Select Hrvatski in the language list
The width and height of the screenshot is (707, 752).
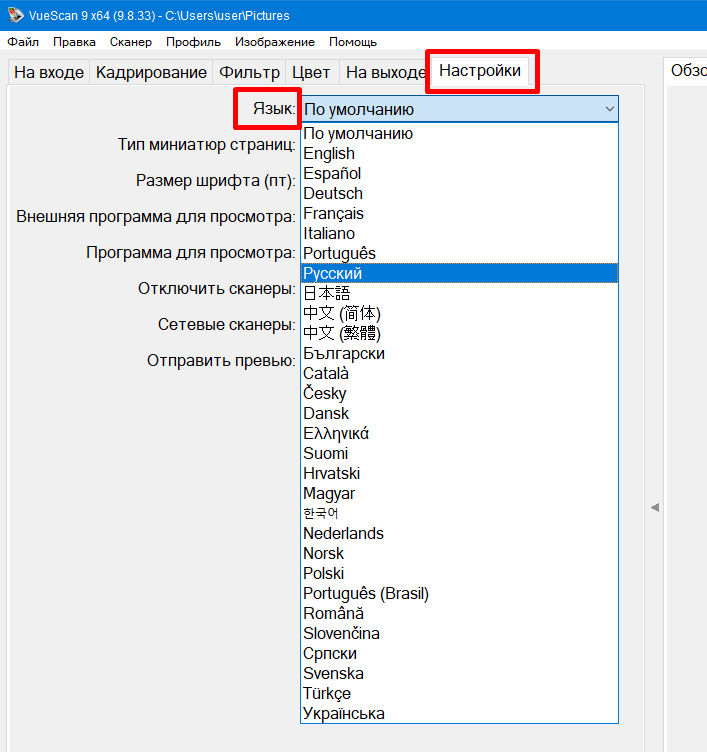459,473
